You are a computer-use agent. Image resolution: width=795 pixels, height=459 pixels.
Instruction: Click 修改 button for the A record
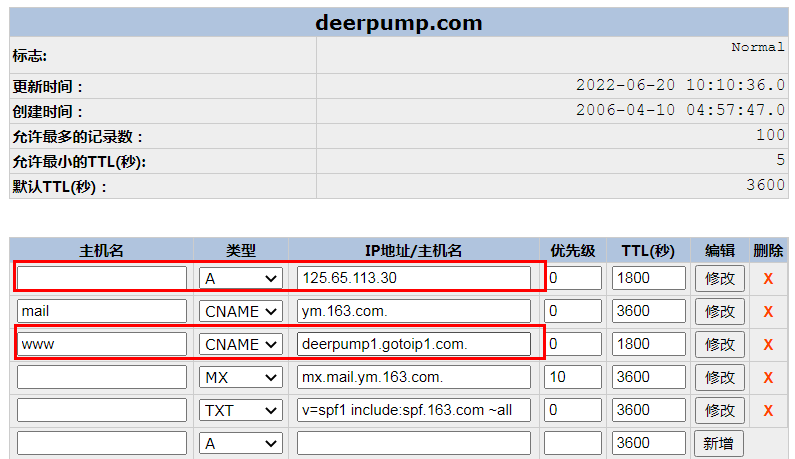point(719,279)
